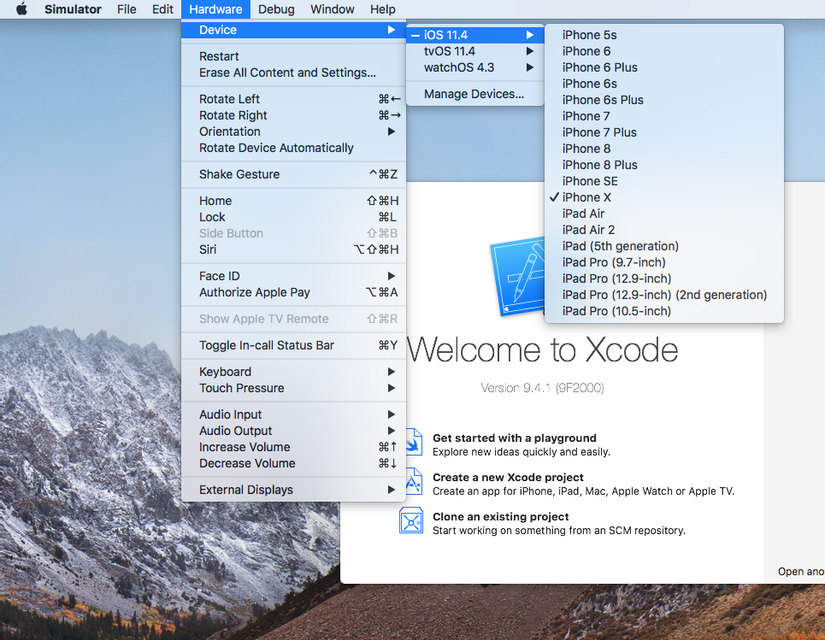Click the Xcode blueprint app icon
This screenshot has width=825, height=640.
(x=518, y=275)
